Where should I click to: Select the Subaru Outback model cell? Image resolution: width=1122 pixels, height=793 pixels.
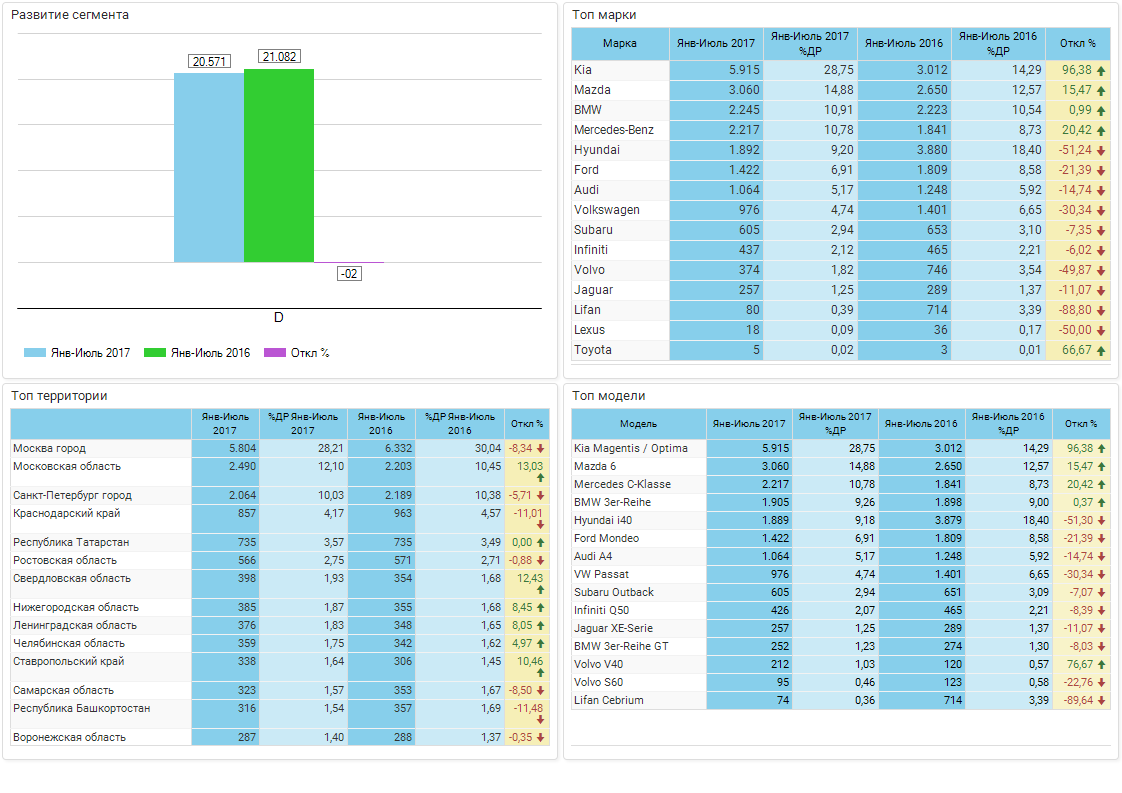point(638,593)
